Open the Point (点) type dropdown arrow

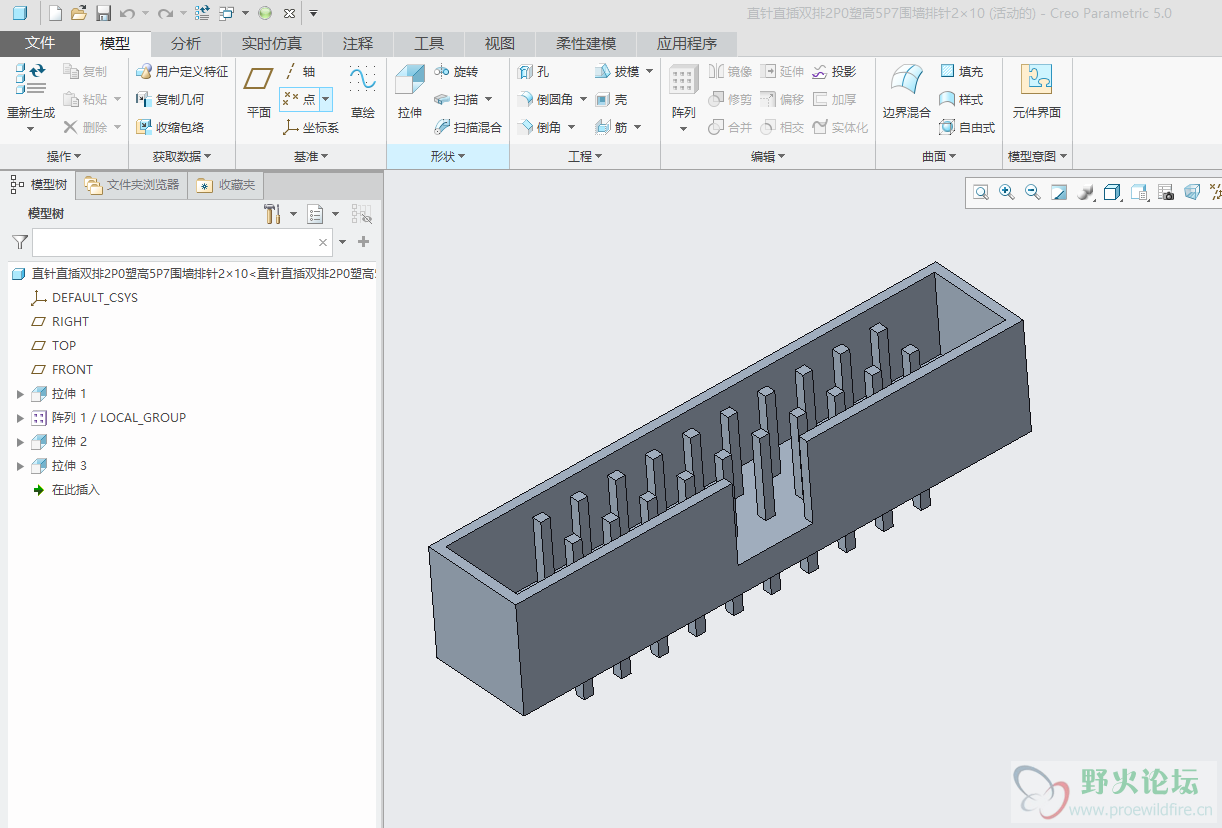click(326, 99)
